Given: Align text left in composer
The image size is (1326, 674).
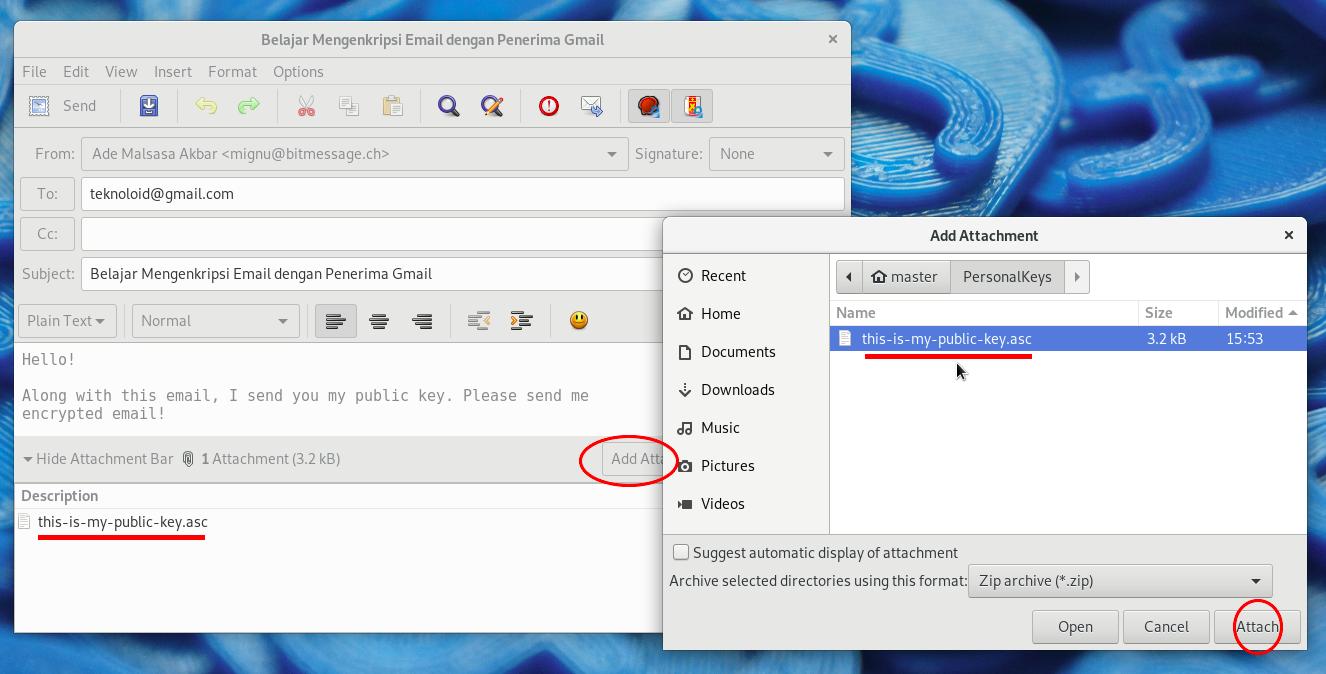Looking at the screenshot, I should pos(336,321).
